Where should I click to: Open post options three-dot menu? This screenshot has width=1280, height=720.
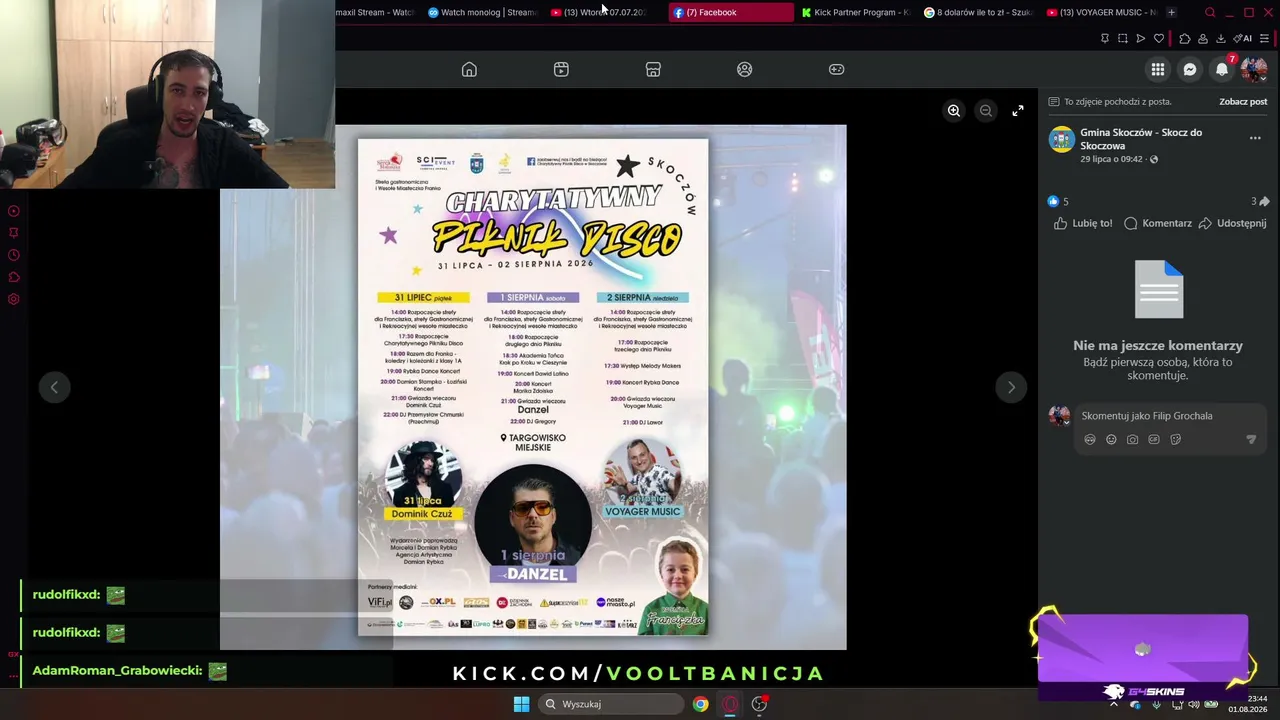click(x=1255, y=138)
